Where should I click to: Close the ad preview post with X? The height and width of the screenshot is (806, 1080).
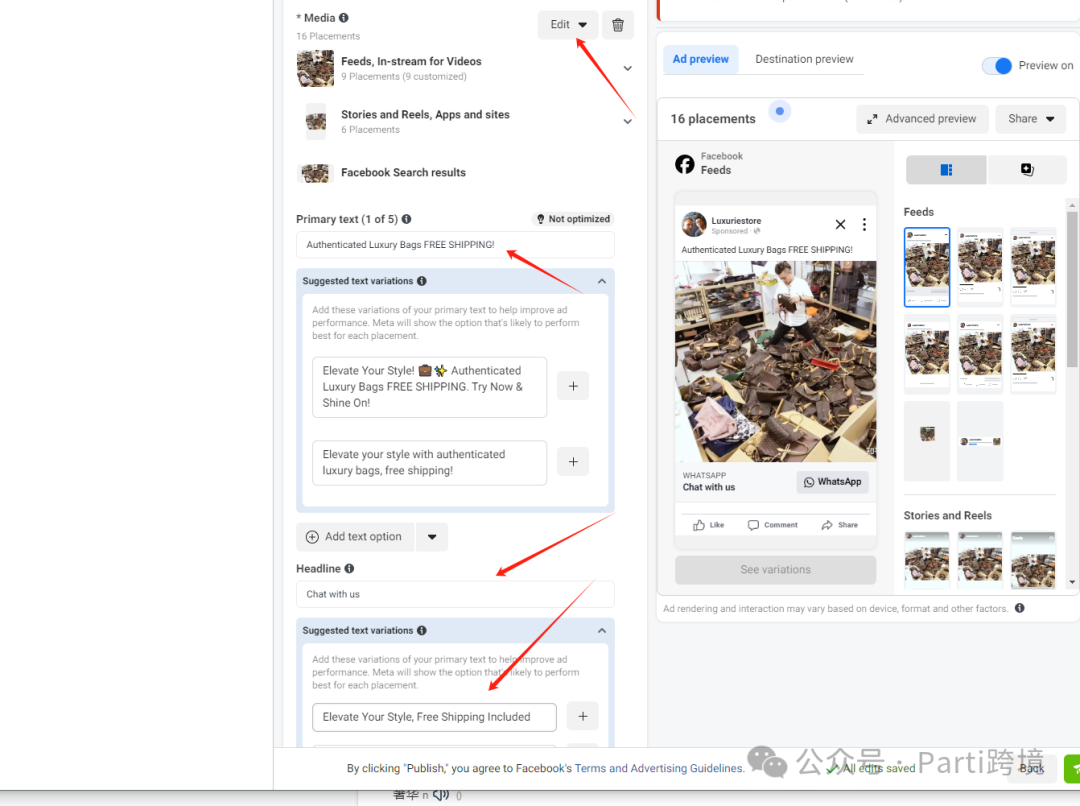pos(840,225)
